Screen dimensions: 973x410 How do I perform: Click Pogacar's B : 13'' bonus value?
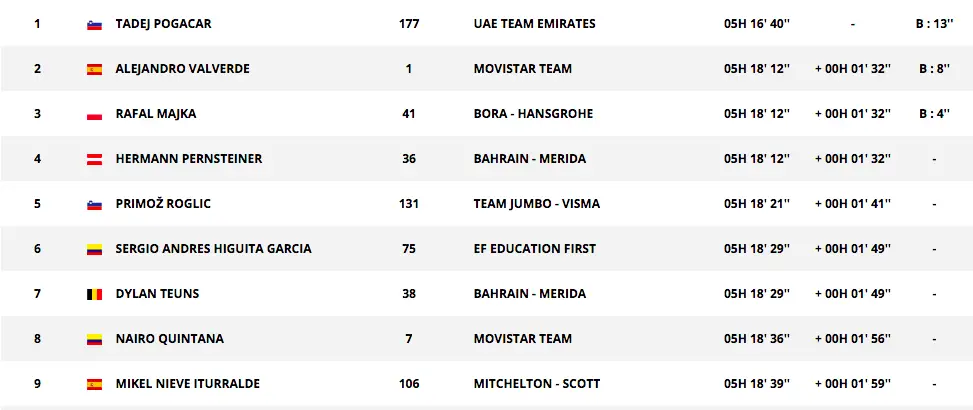[933, 24]
